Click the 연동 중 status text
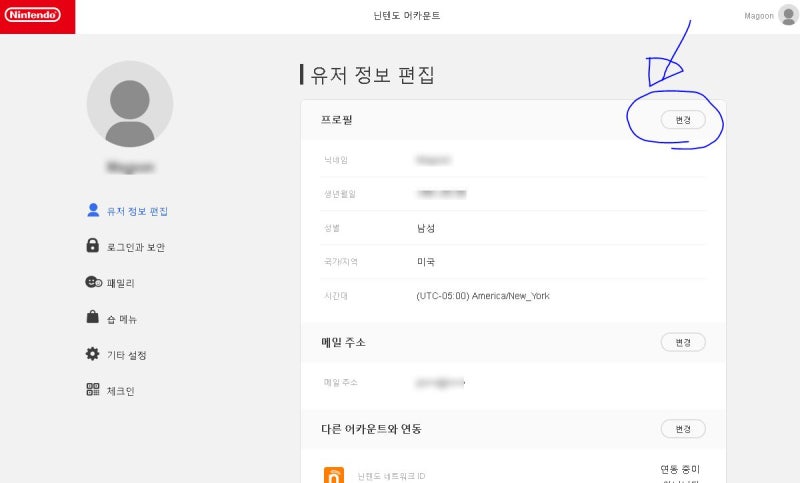Viewport: 800px width, 483px height. point(680,469)
